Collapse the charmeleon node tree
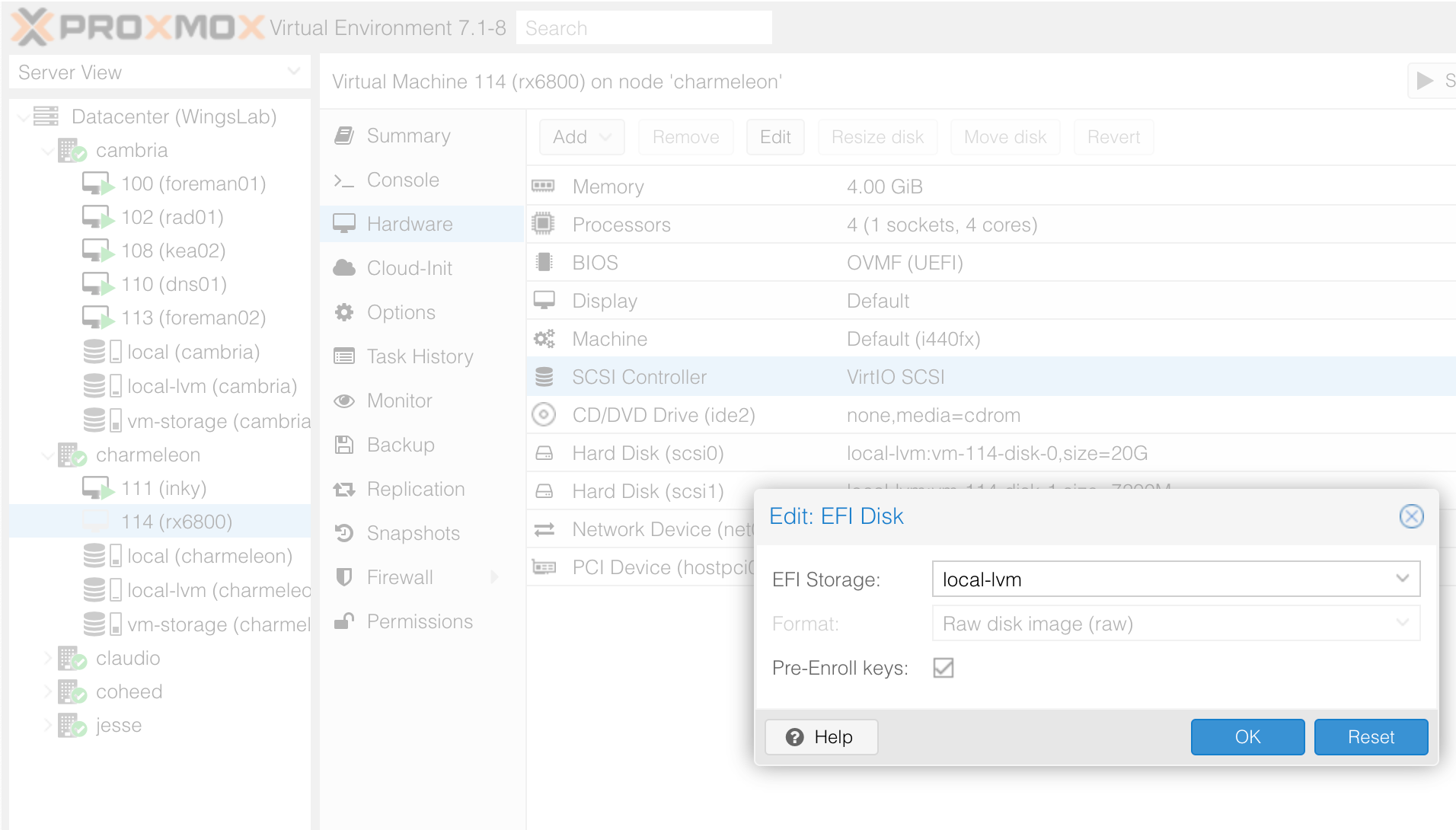 (47, 455)
